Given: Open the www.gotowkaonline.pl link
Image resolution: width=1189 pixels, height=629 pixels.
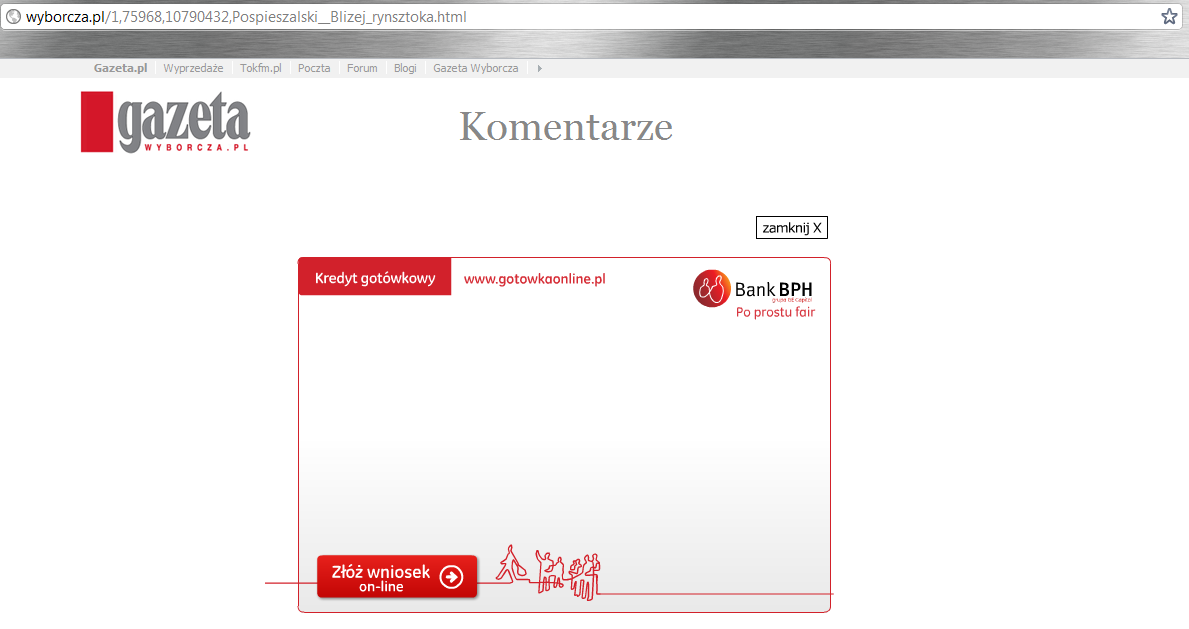Looking at the screenshot, I should coord(534,279).
